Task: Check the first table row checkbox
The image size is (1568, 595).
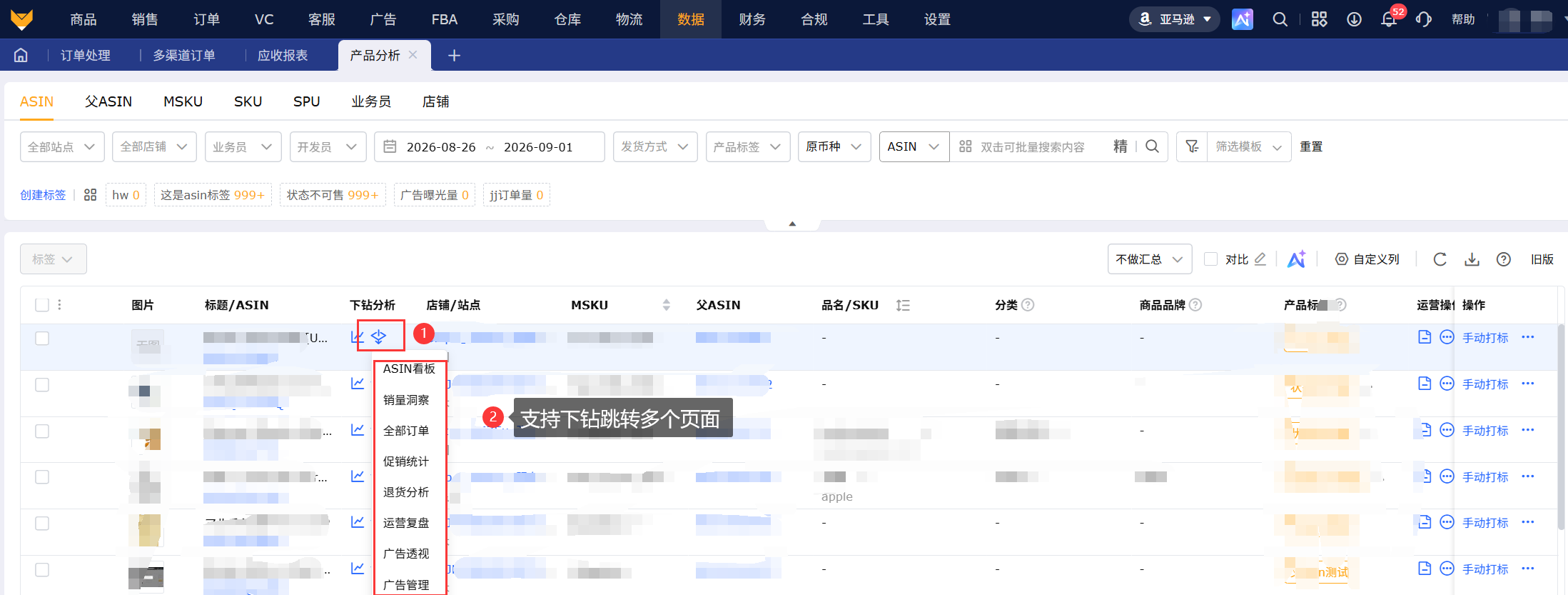Action: [x=42, y=338]
